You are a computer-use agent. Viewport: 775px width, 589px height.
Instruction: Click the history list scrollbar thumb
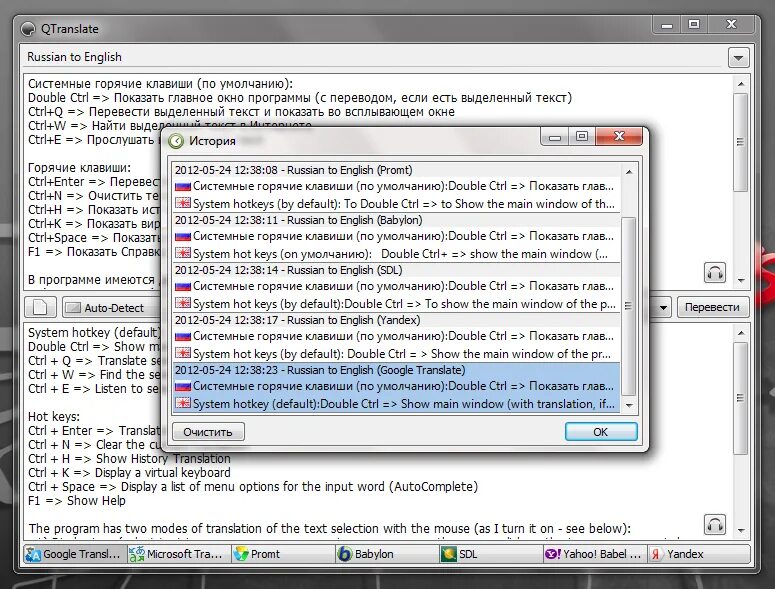(x=629, y=305)
